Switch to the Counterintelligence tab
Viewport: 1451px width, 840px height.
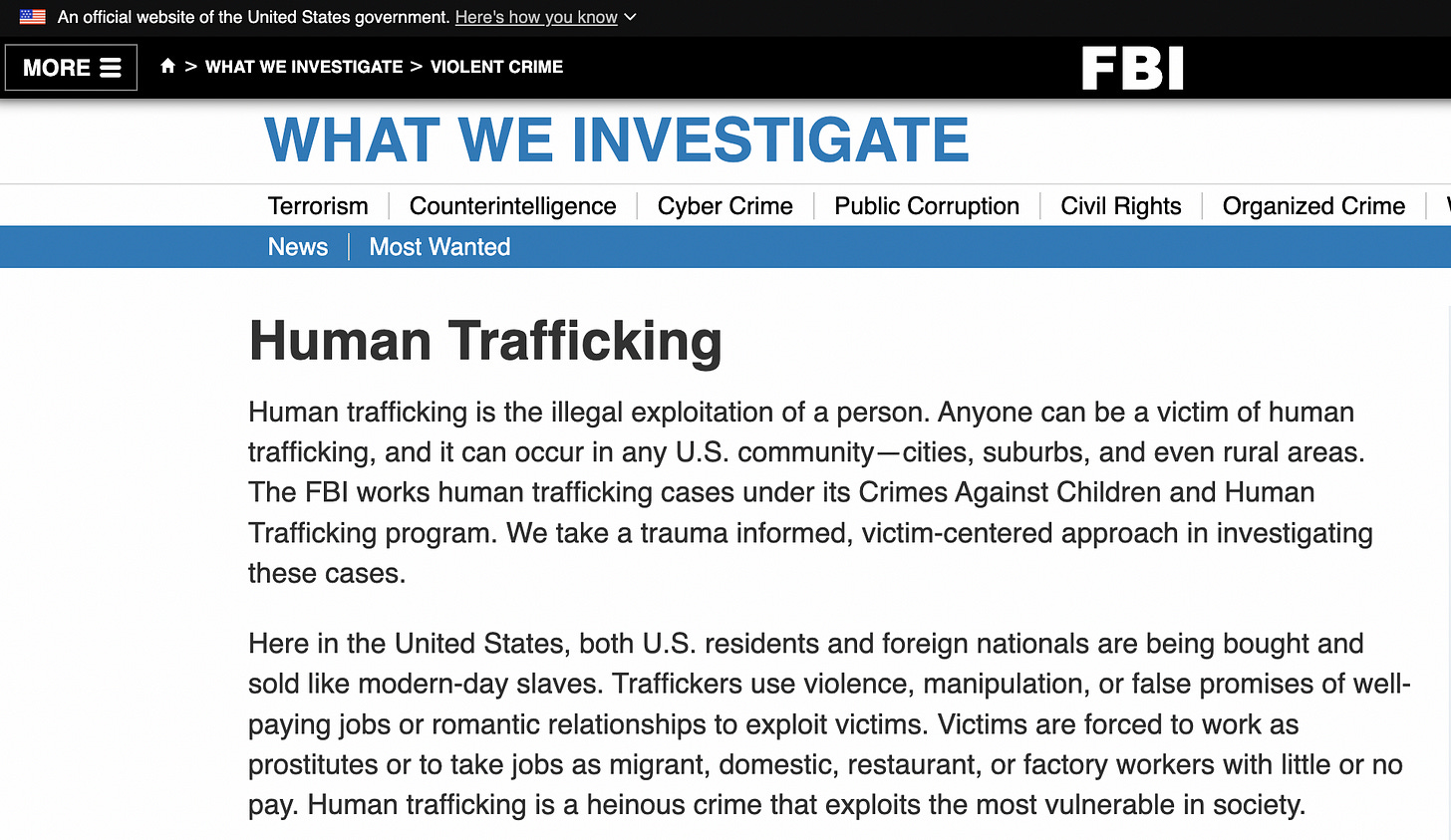point(512,206)
